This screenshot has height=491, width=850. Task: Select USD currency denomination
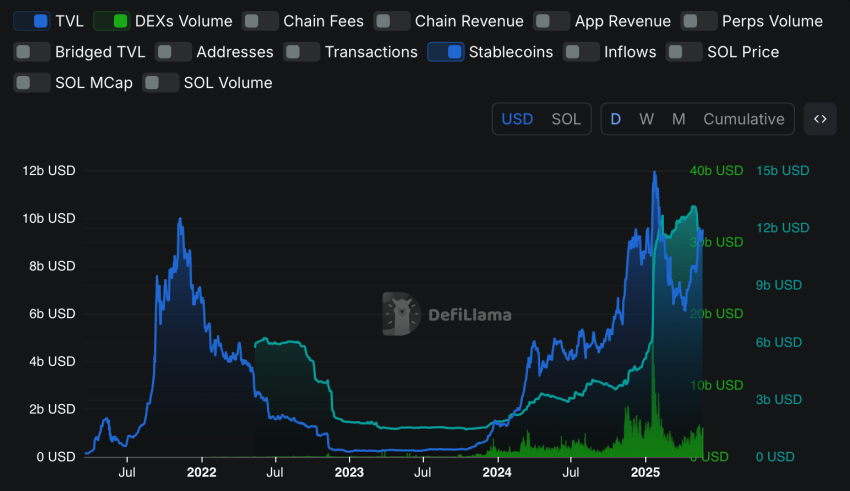click(x=517, y=119)
